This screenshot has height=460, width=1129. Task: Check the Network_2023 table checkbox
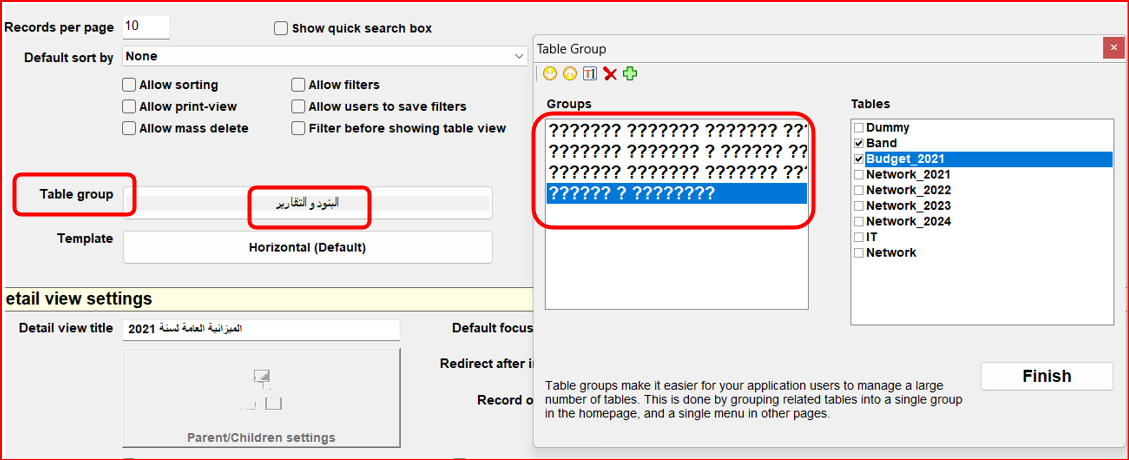coord(858,206)
